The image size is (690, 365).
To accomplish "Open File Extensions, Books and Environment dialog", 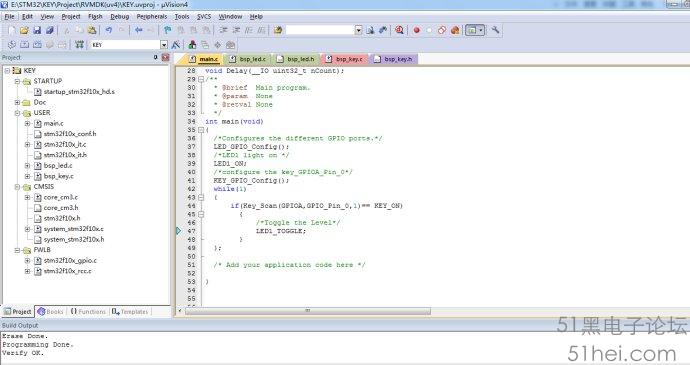I will [x=192, y=45].
